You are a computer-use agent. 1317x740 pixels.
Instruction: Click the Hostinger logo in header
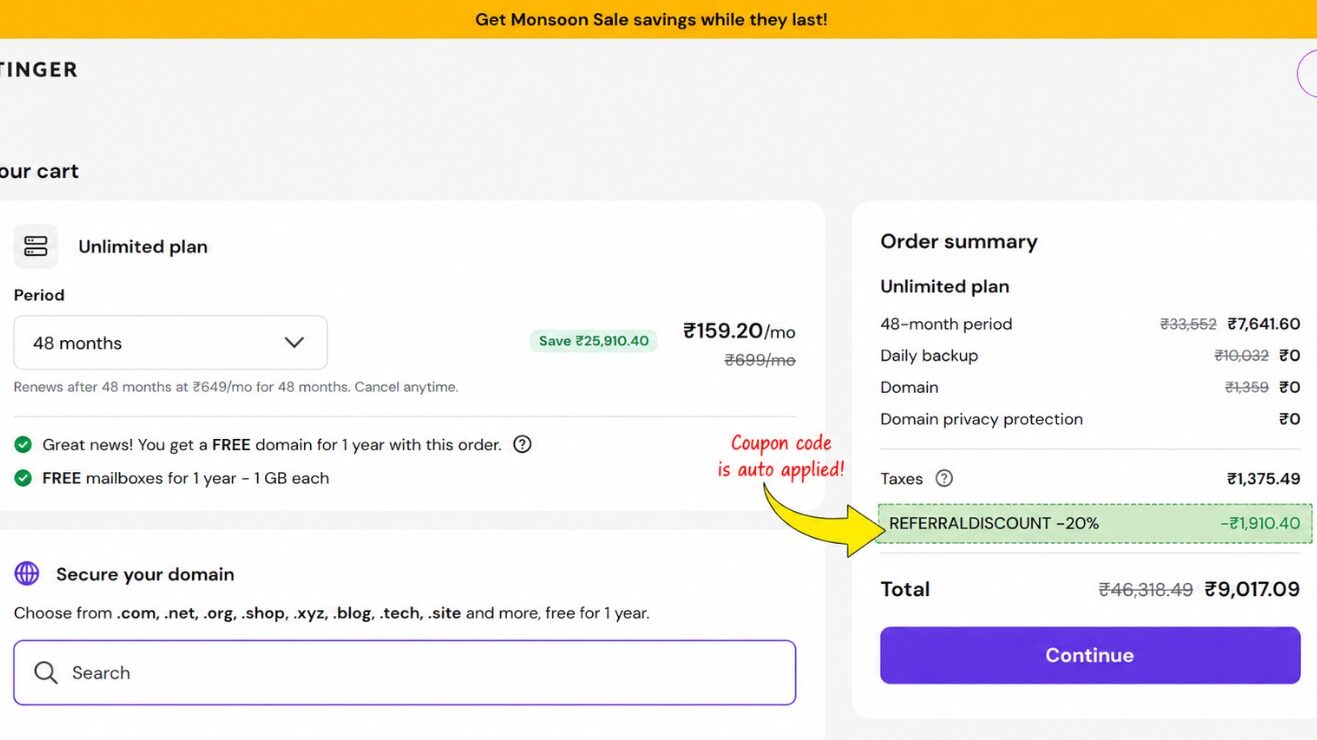[38, 69]
